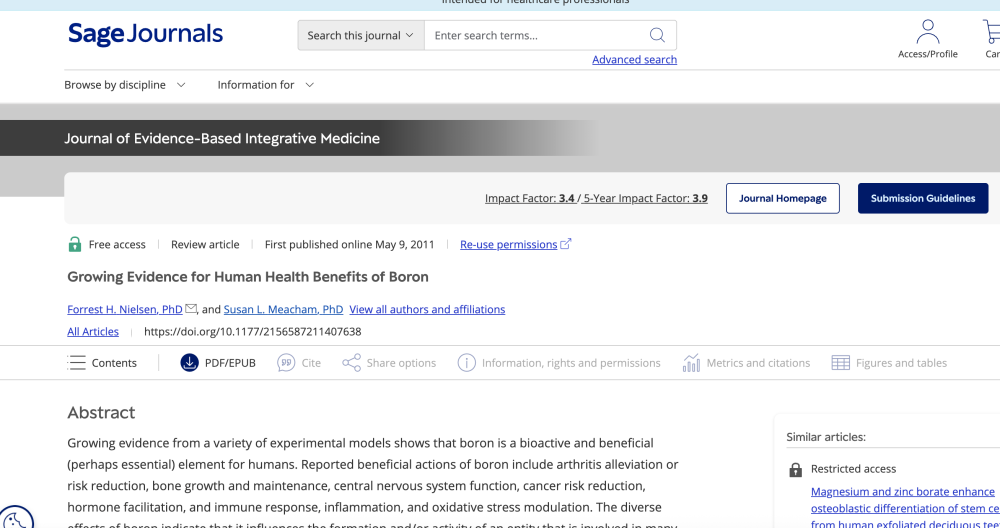Click the magnifying glass search icon
Image resolution: width=1000 pixels, height=528 pixels.
point(657,35)
